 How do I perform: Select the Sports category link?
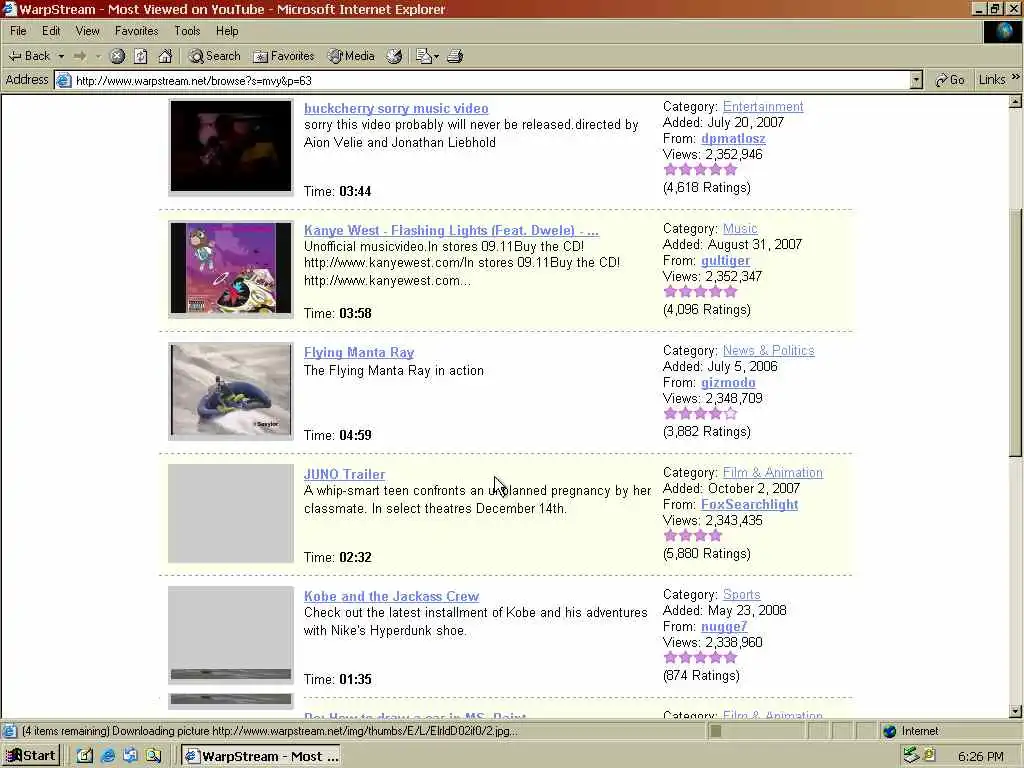pos(741,594)
